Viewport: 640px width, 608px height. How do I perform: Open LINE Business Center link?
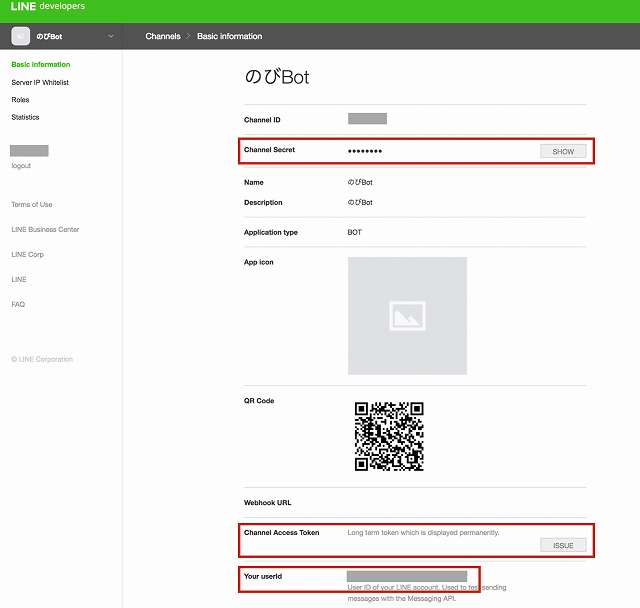45,229
